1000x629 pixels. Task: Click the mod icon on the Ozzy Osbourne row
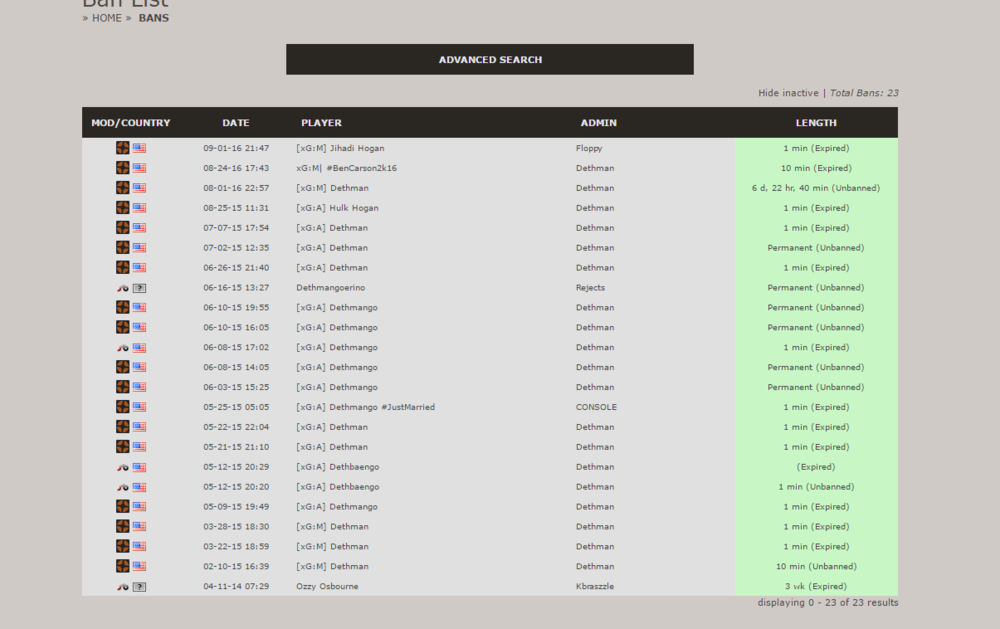[122, 587]
